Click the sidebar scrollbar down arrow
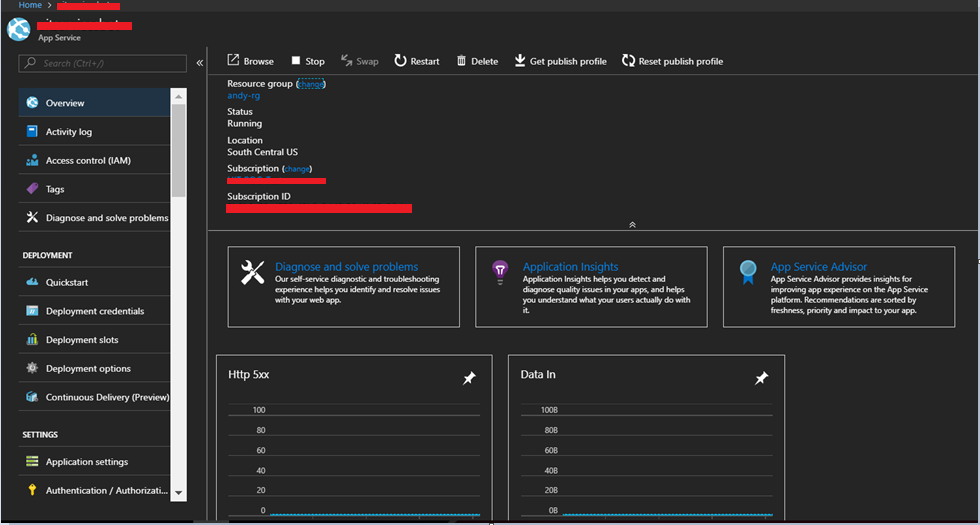The height and width of the screenshot is (525, 980). point(178,493)
